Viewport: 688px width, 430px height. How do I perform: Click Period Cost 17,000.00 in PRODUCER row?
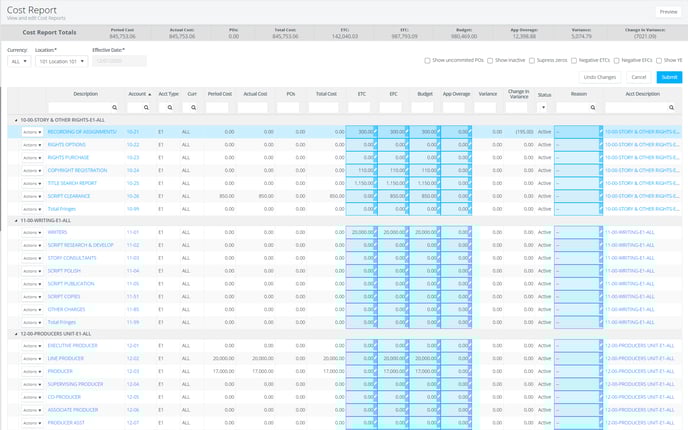[223, 371]
